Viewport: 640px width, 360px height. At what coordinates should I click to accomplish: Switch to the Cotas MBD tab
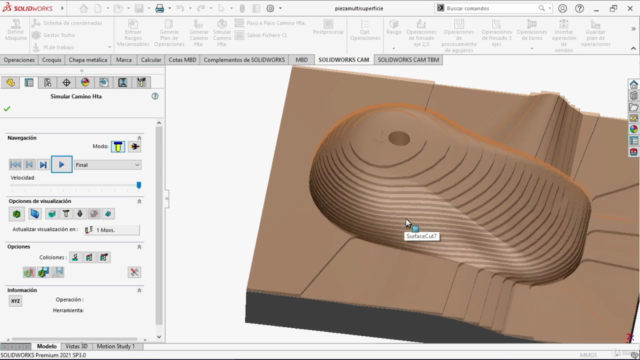point(182,60)
